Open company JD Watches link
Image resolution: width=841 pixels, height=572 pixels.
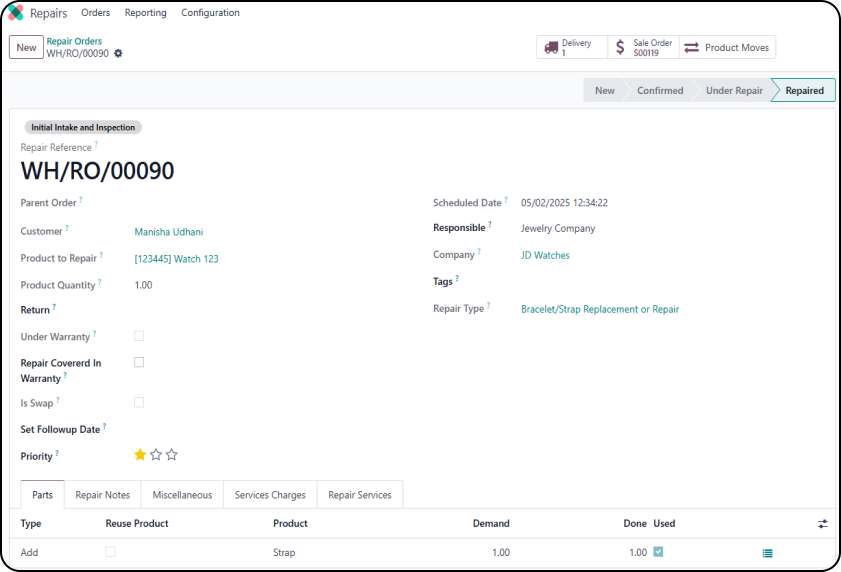(x=545, y=255)
